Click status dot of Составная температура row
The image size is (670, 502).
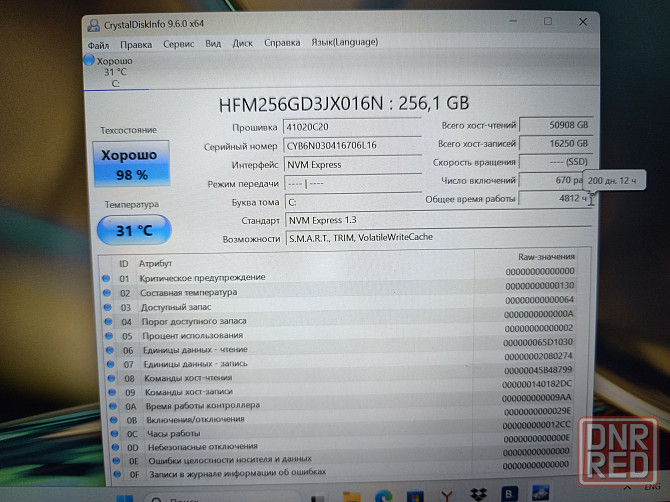(107, 293)
